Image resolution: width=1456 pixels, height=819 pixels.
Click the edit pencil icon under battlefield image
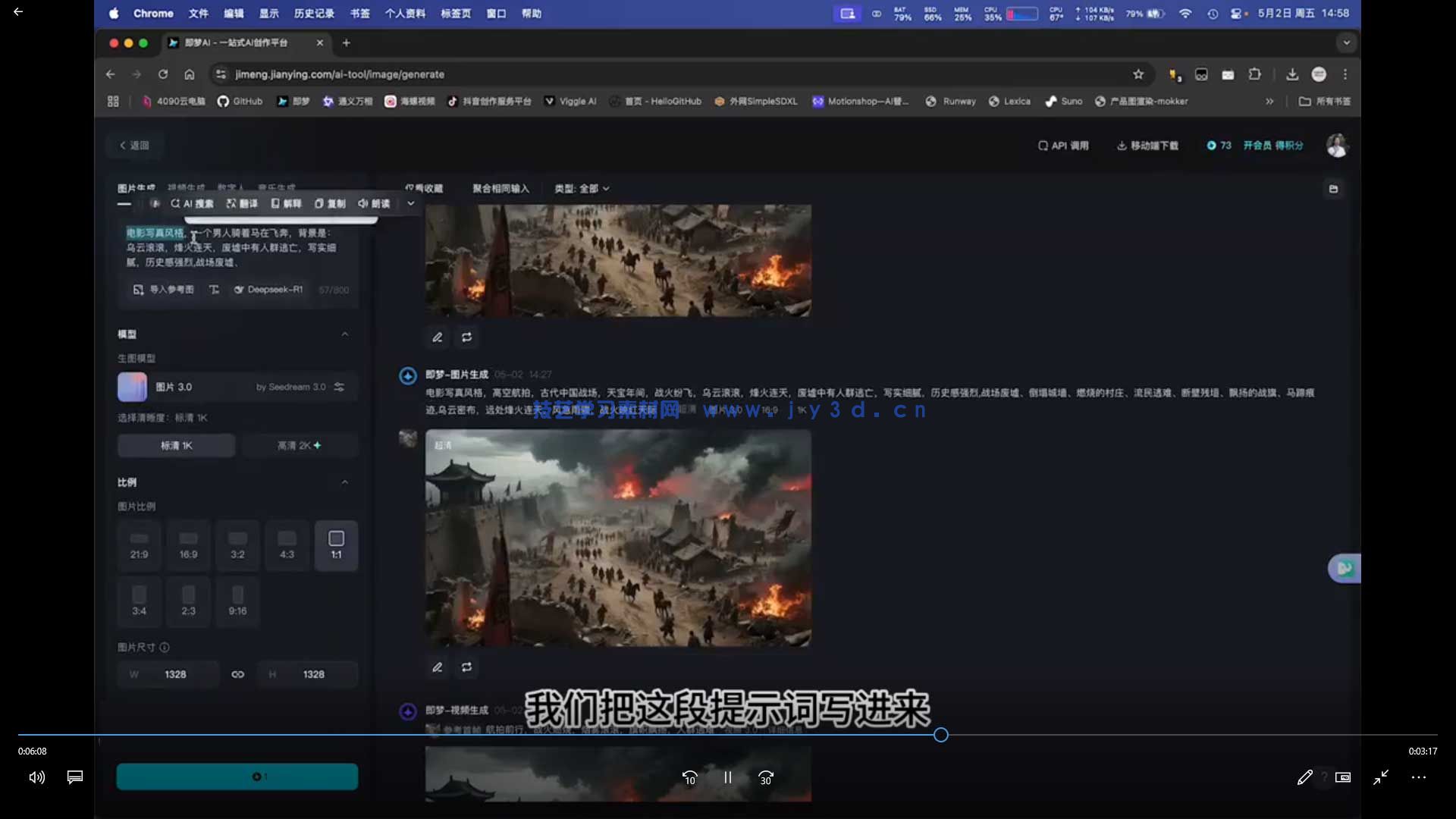[x=438, y=667]
